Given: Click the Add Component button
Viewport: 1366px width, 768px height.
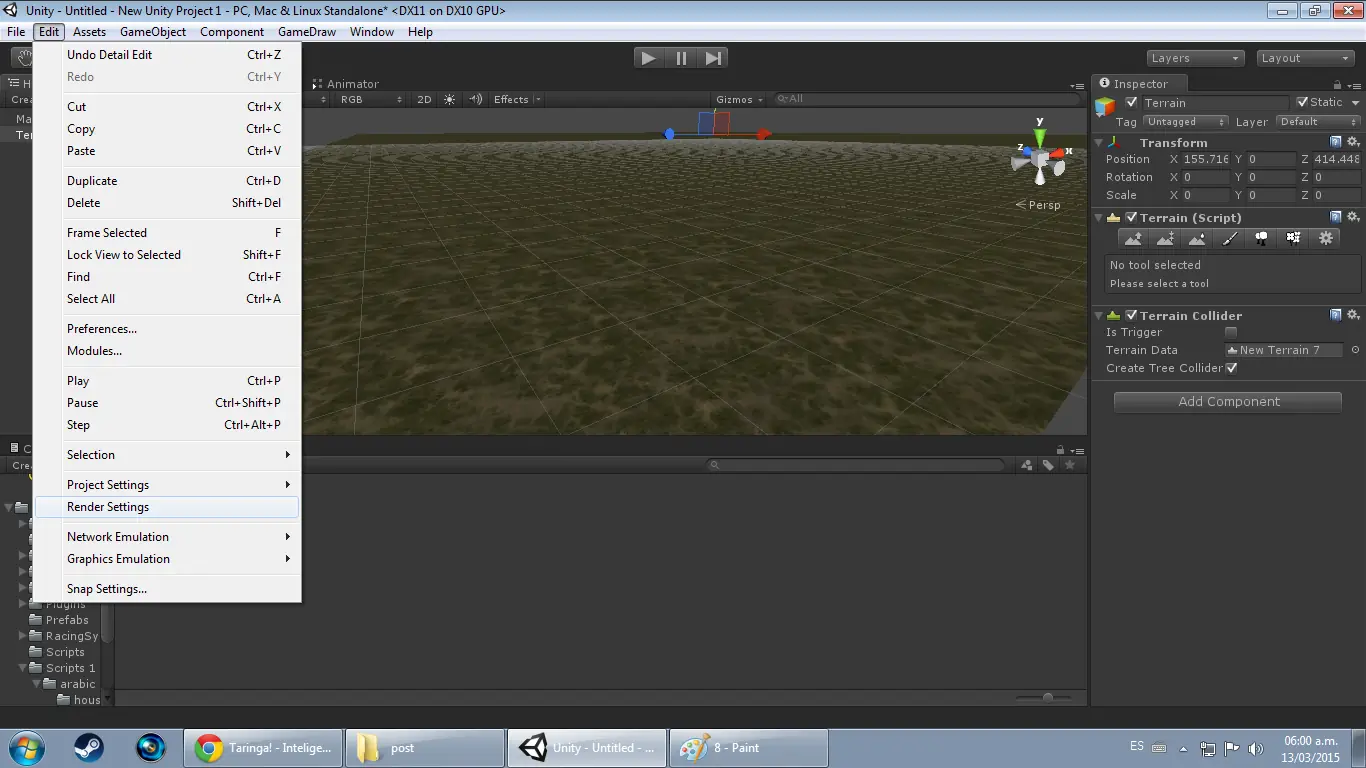Looking at the screenshot, I should tap(1228, 401).
